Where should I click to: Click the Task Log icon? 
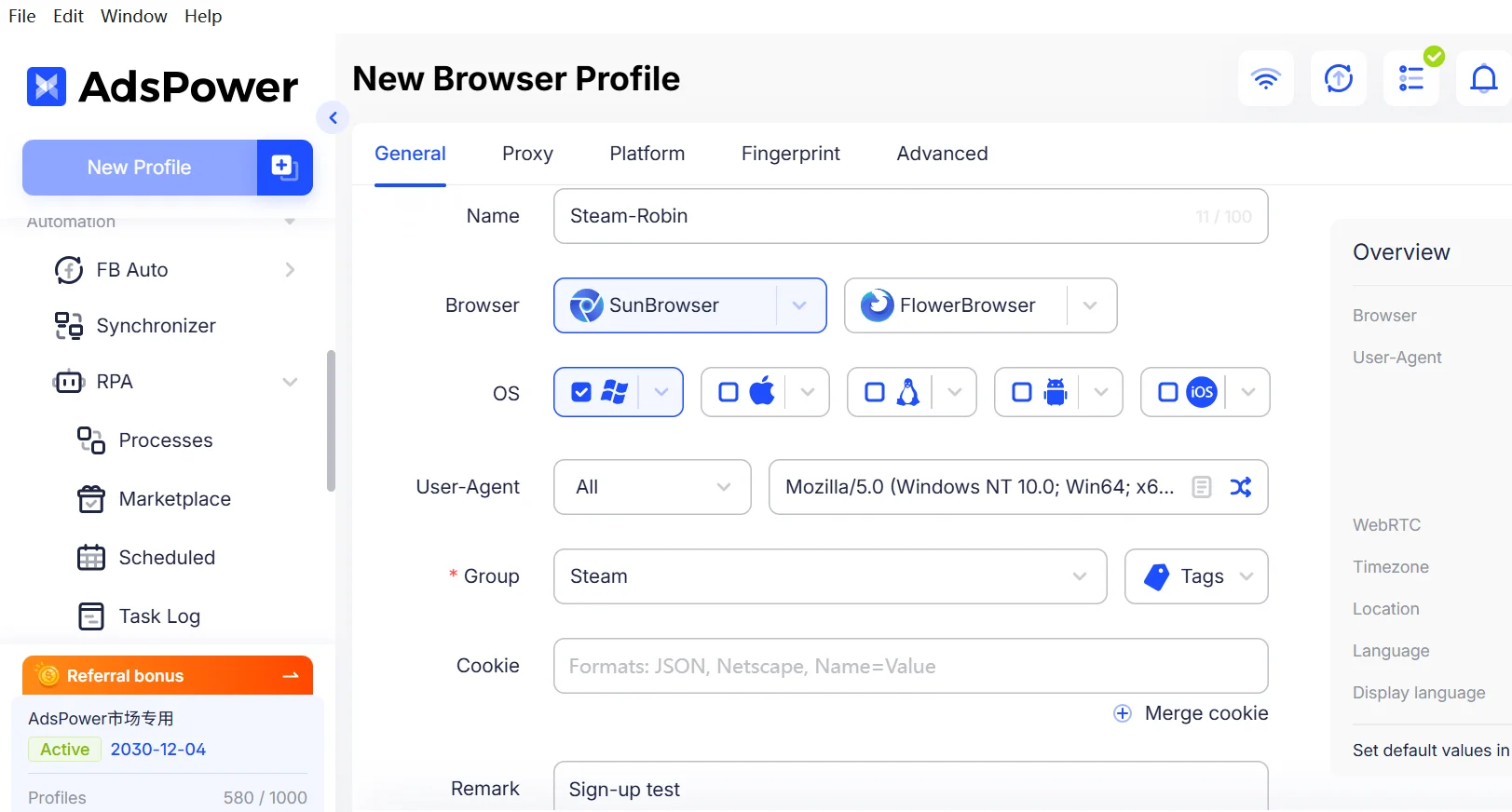[x=91, y=616]
